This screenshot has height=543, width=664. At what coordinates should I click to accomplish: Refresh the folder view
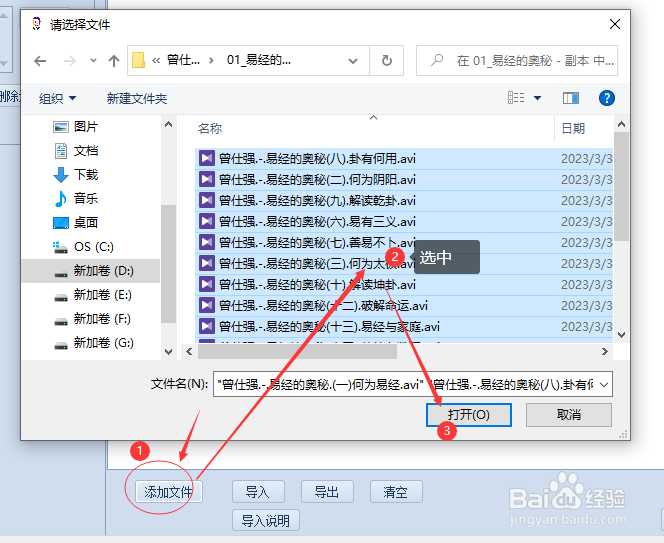click(x=387, y=61)
